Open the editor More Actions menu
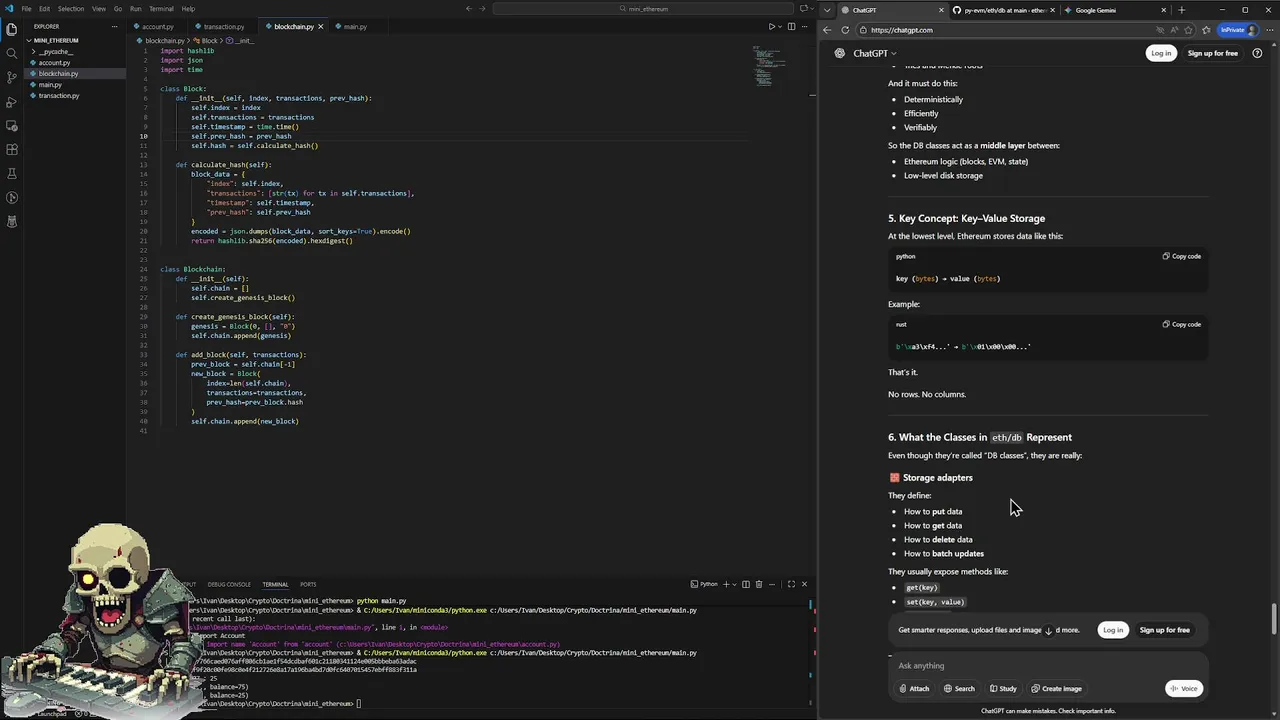This screenshot has width=1280, height=720. pyautogui.click(x=806, y=26)
